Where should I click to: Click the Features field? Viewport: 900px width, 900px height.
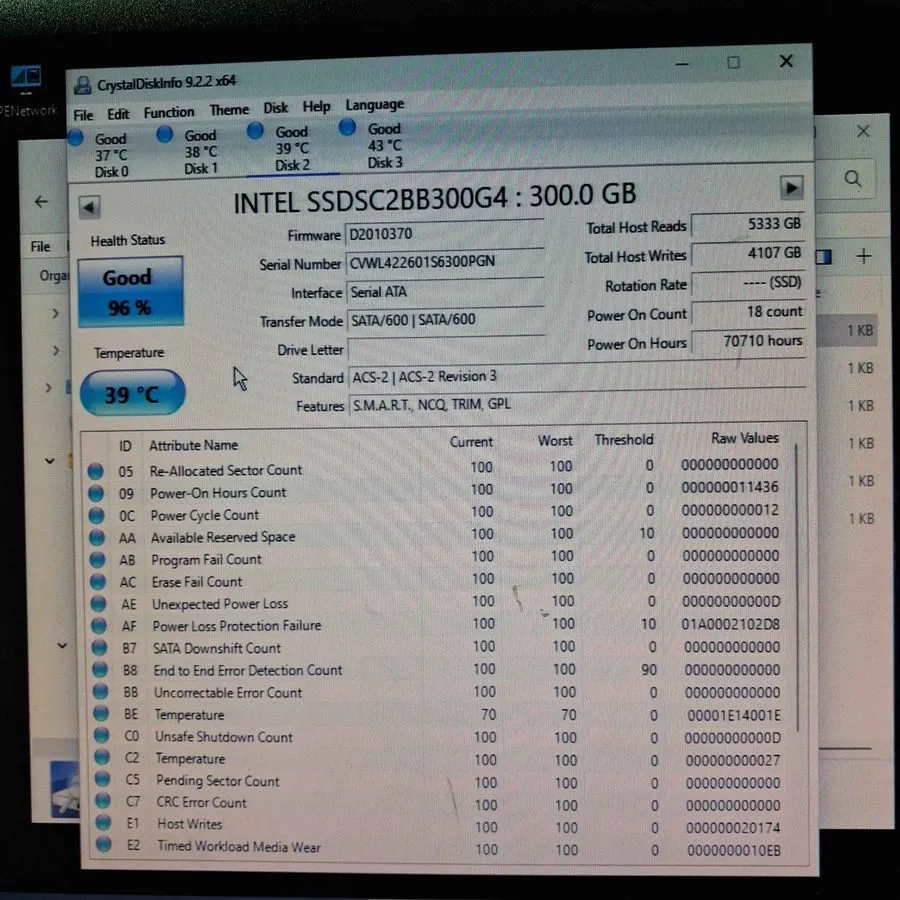pyautogui.click(x=576, y=404)
